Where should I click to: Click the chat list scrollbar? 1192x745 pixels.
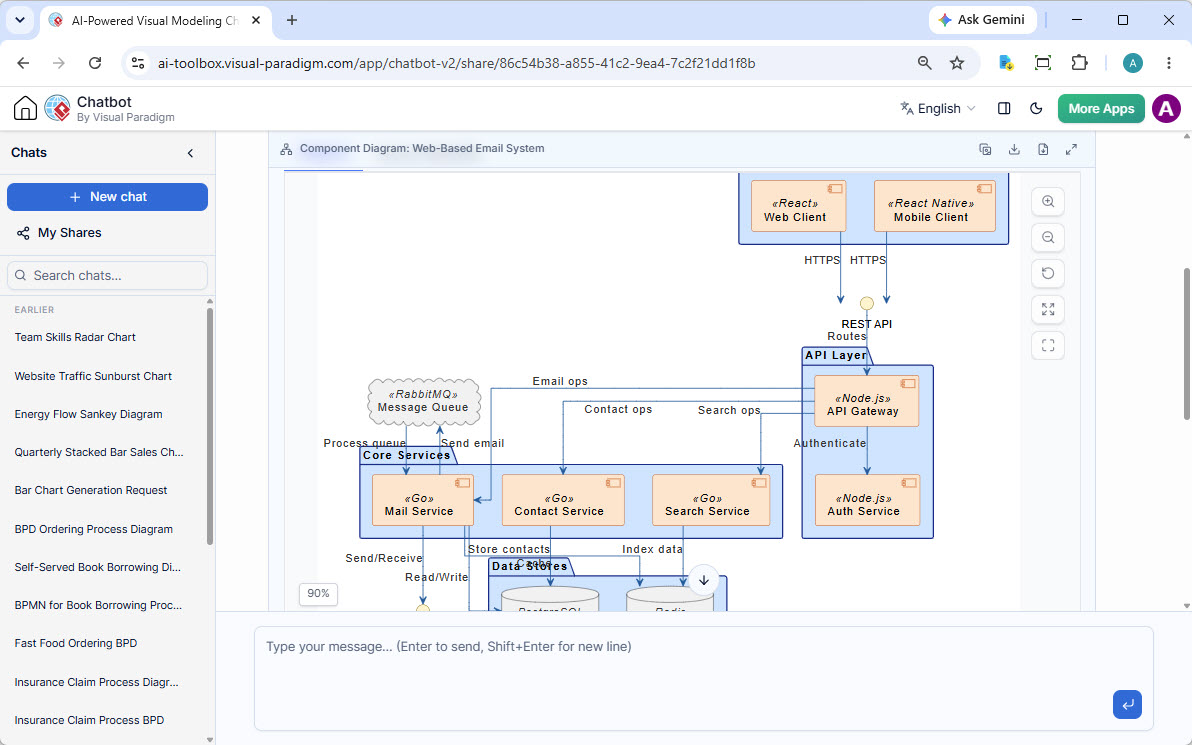210,426
